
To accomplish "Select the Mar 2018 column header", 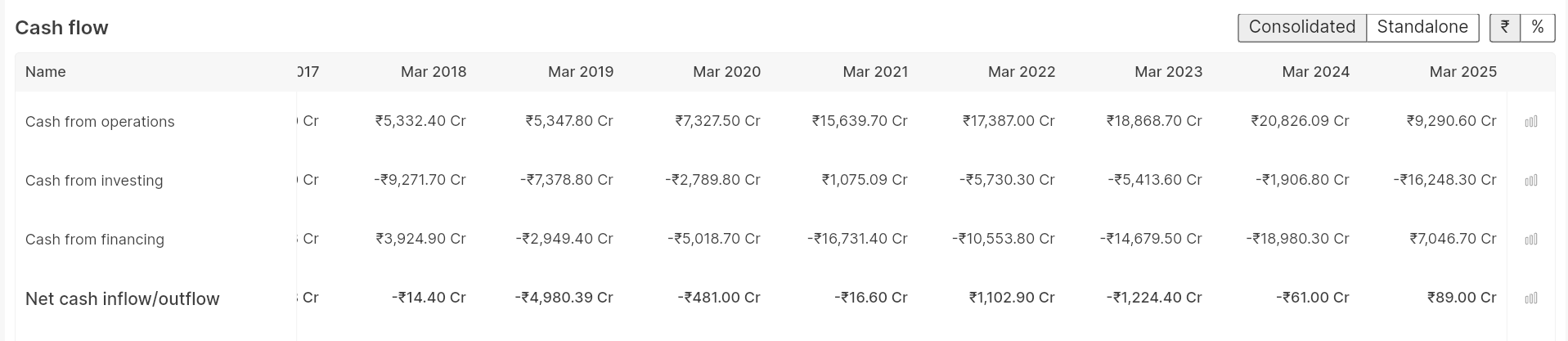I will coord(434,72).
